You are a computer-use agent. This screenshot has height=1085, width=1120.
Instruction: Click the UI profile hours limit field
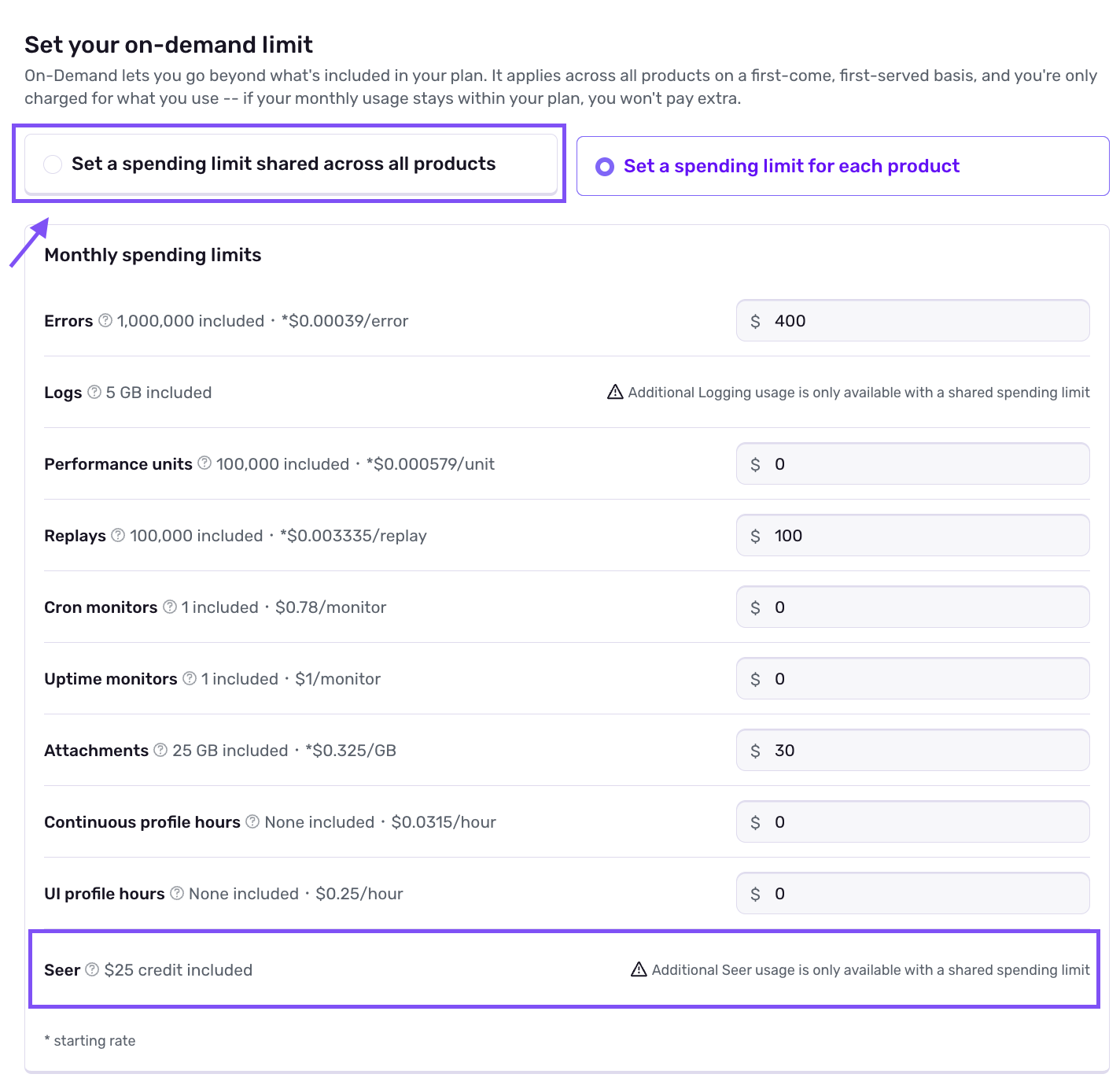pyautogui.click(x=912, y=894)
